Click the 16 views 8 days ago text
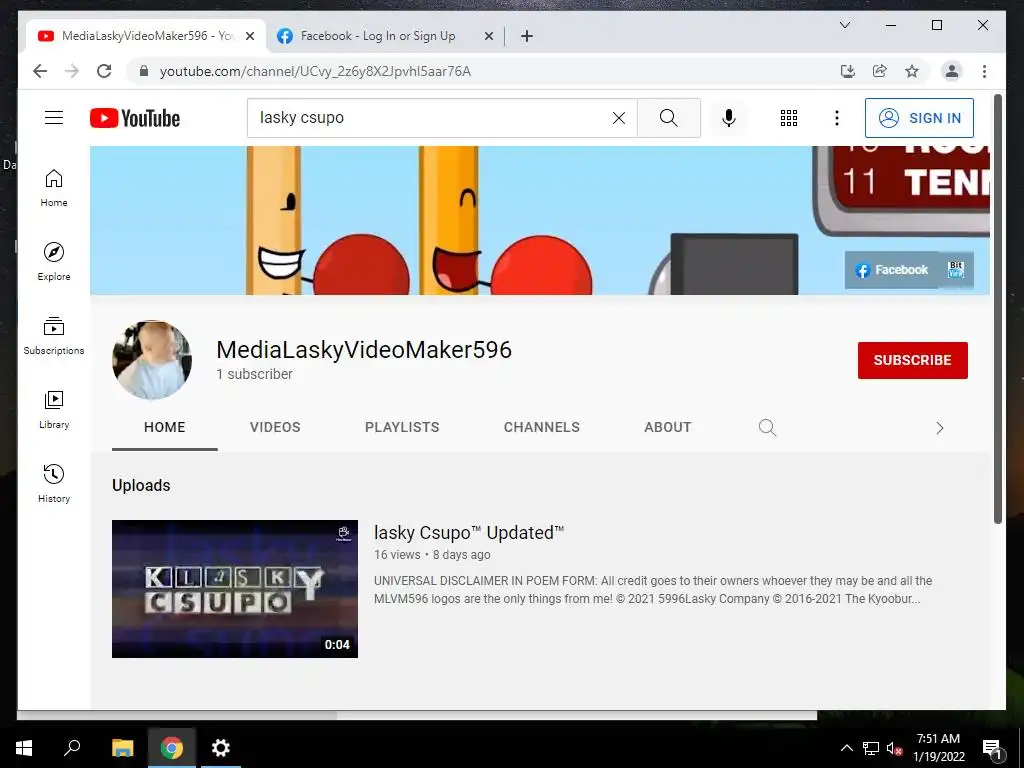1024x768 pixels. click(432, 554)
